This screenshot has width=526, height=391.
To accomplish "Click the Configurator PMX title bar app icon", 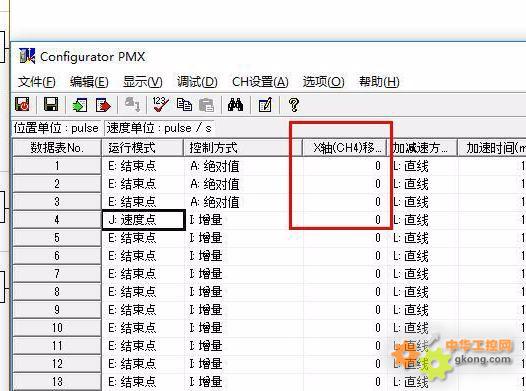I will tap(27, 56).
